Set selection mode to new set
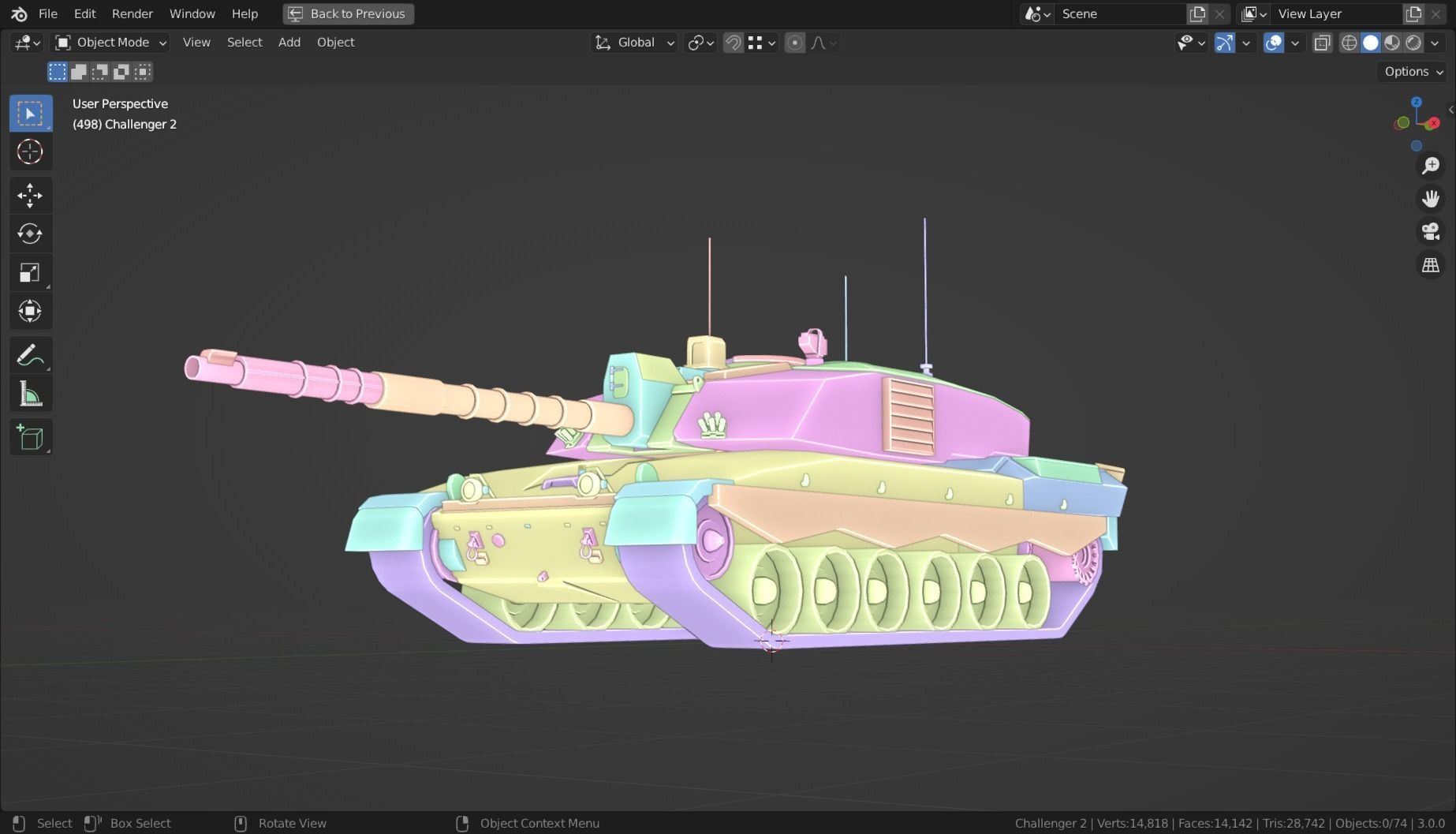The height and width of the screenshot is (834, 1456). [x=57, y=72]
